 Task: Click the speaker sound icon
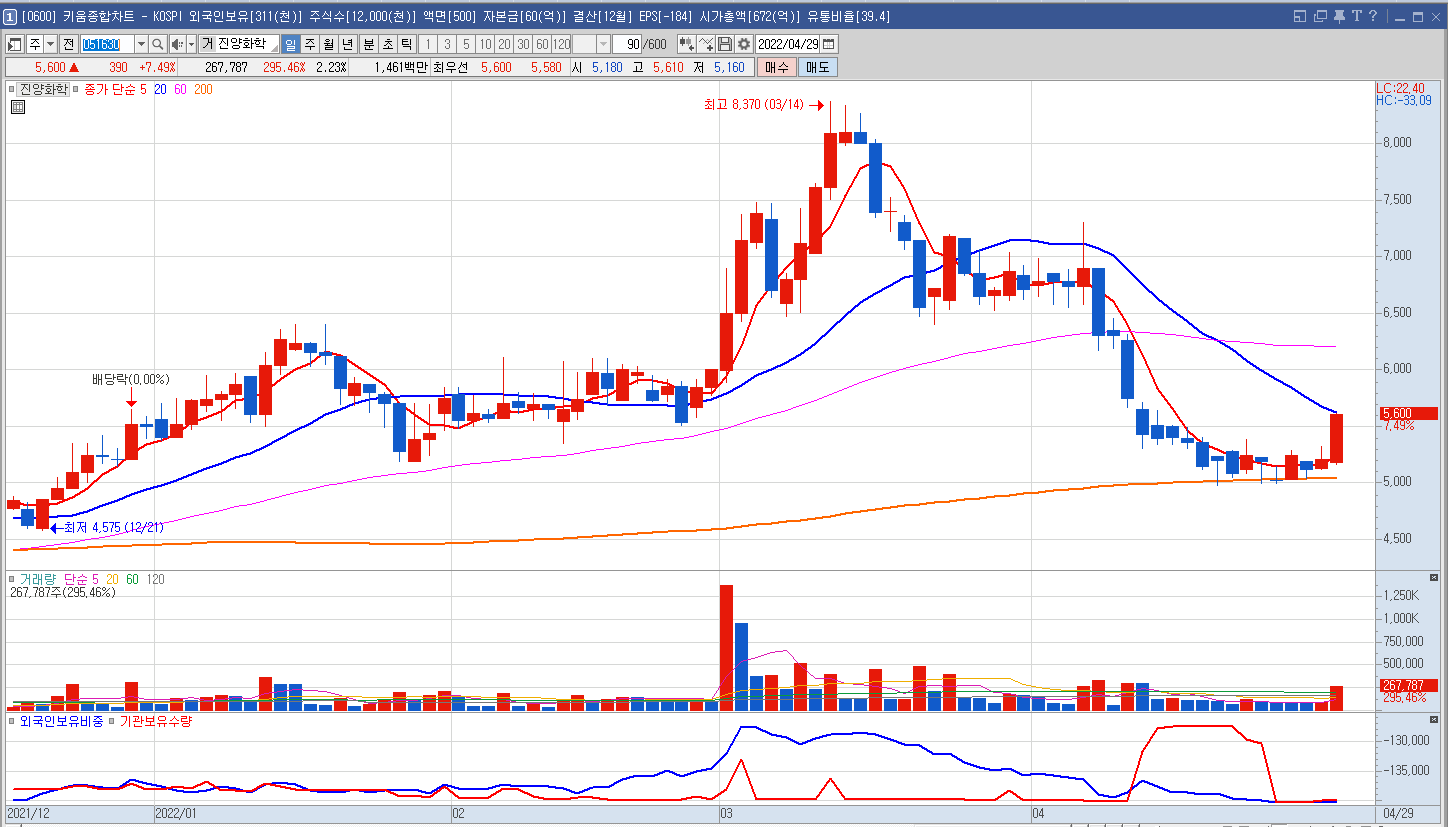coord(177,44)
